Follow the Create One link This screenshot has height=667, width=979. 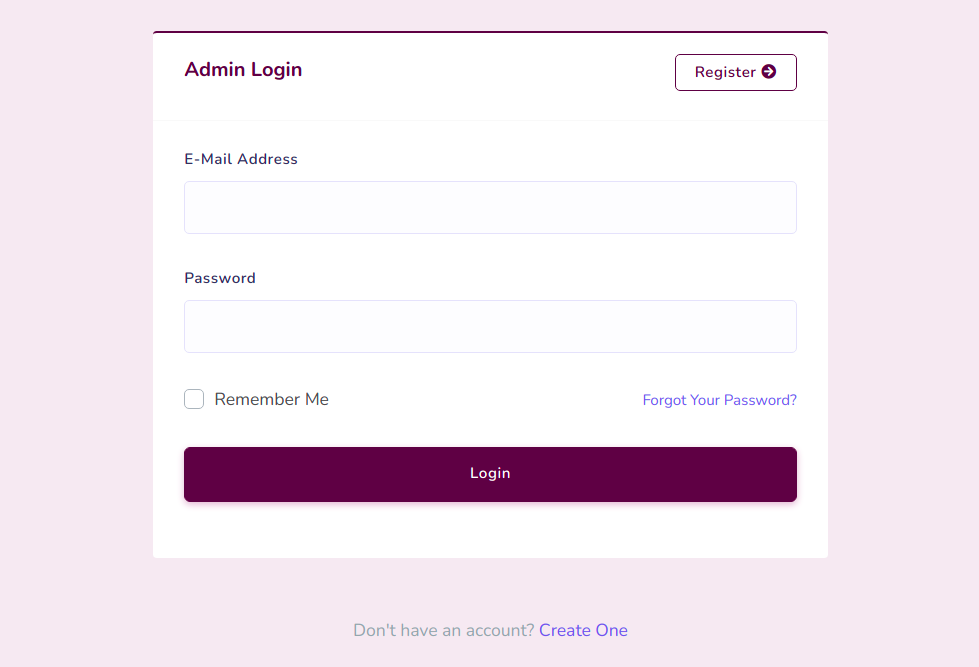[x=583, y=630]
